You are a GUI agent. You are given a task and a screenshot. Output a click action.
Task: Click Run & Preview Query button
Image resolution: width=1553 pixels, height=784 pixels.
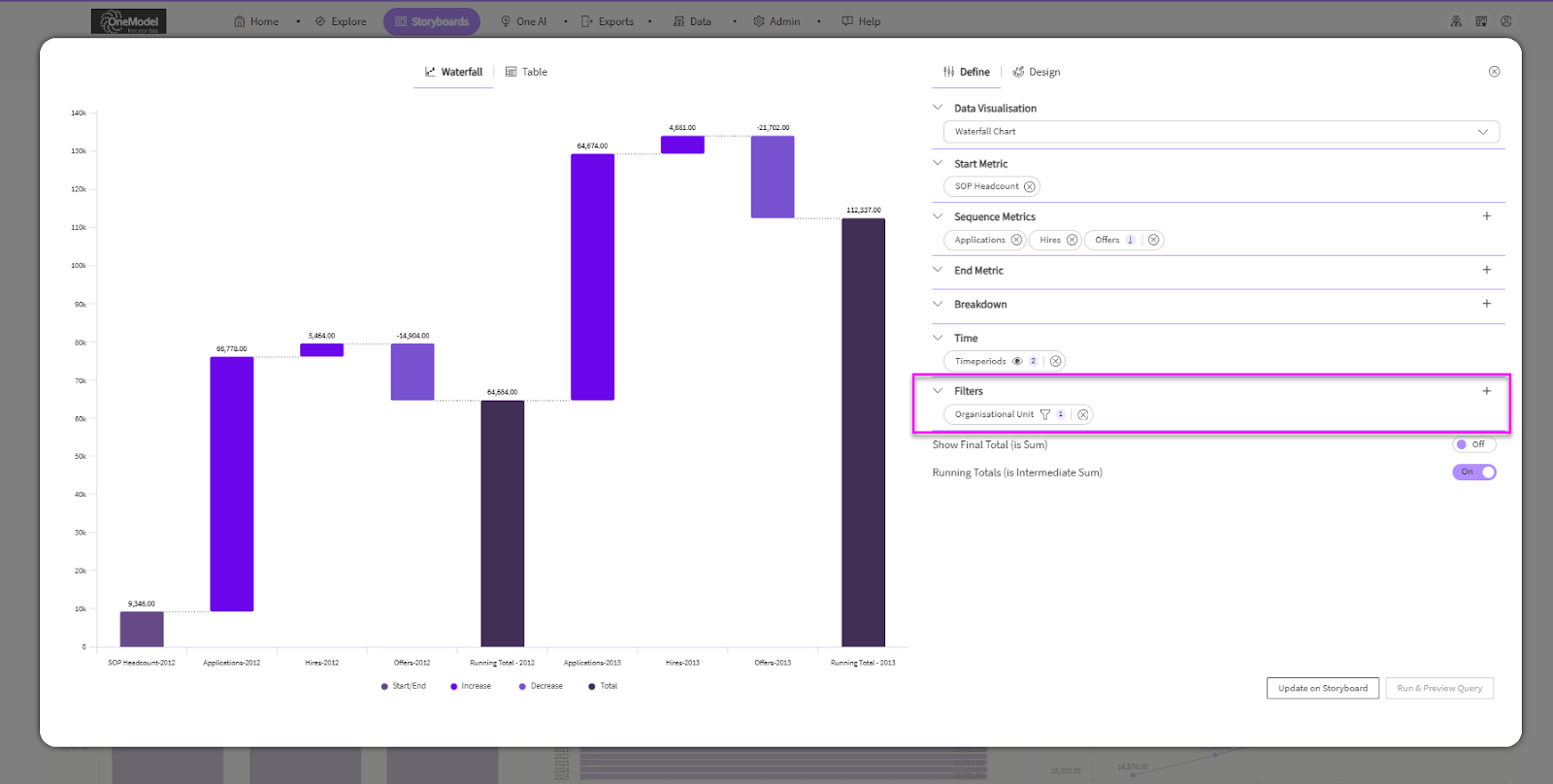1438,688
